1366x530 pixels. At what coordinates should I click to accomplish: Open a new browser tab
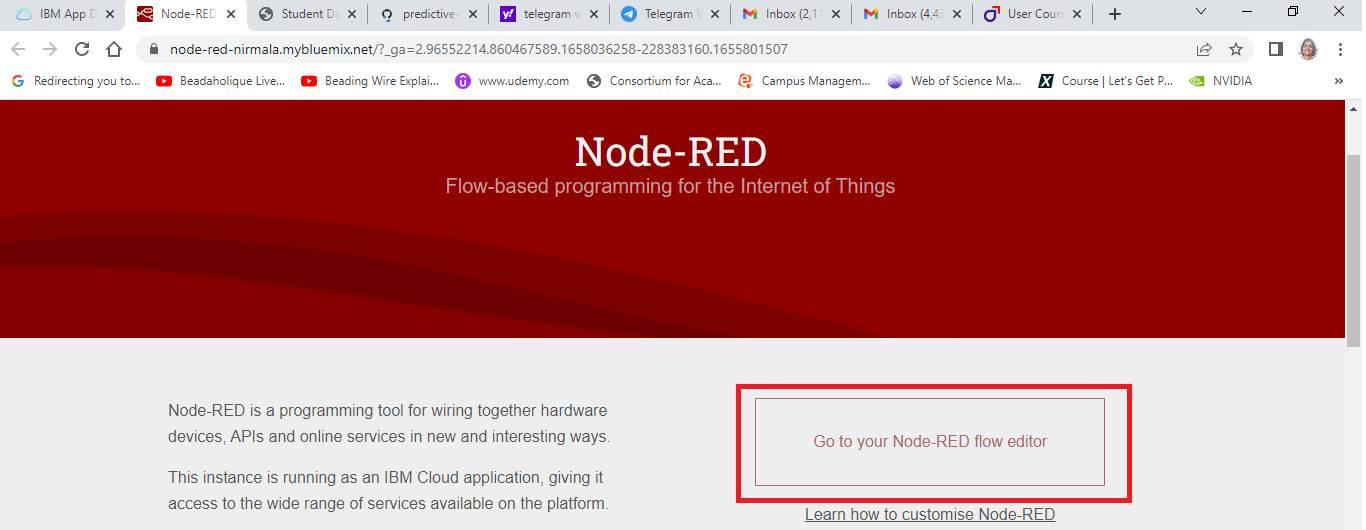pos(1115,14)
